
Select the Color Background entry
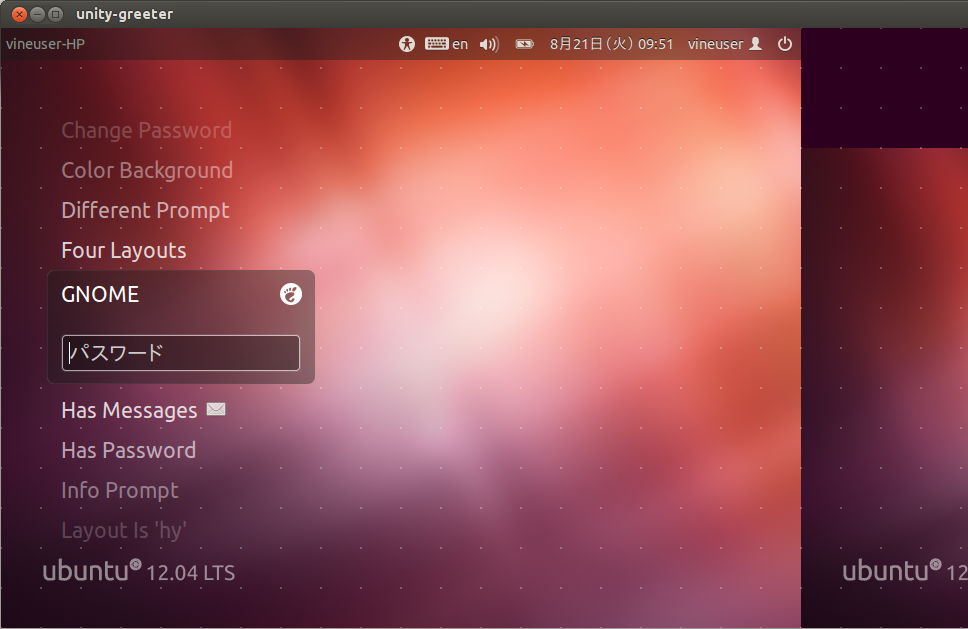[147, 170]
